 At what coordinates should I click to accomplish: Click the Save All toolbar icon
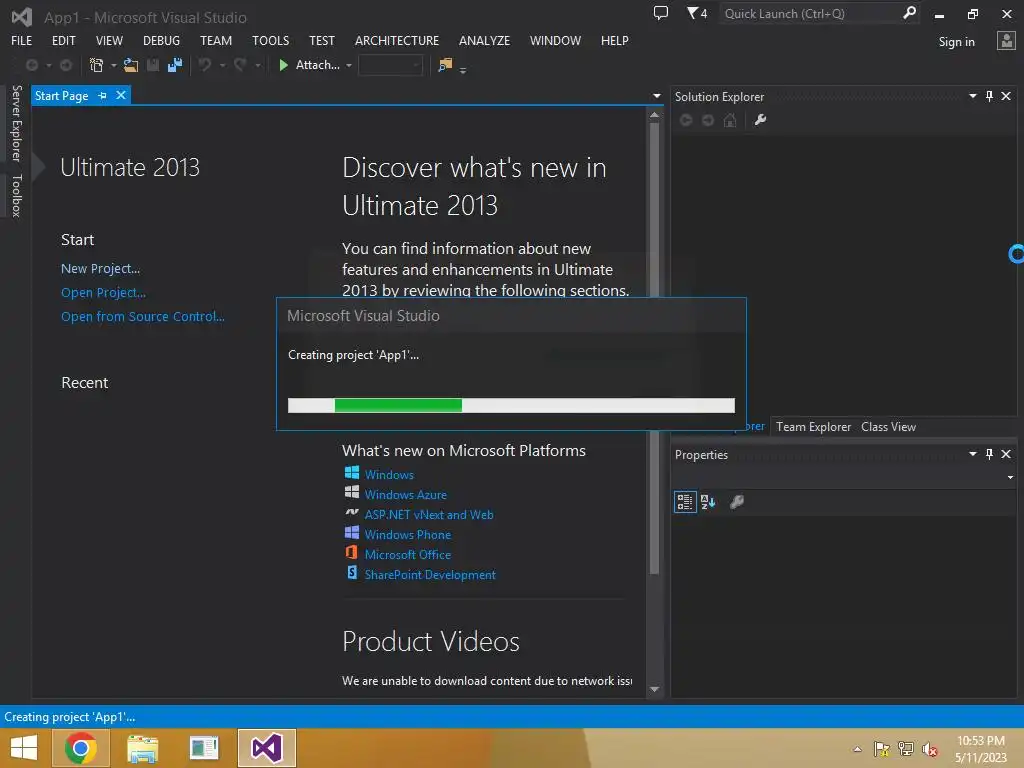point(174,65)
